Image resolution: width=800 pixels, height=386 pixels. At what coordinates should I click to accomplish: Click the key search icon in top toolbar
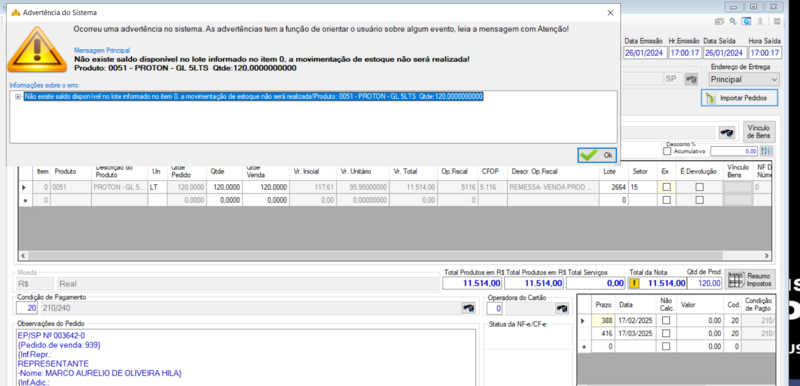pos(733,21)
